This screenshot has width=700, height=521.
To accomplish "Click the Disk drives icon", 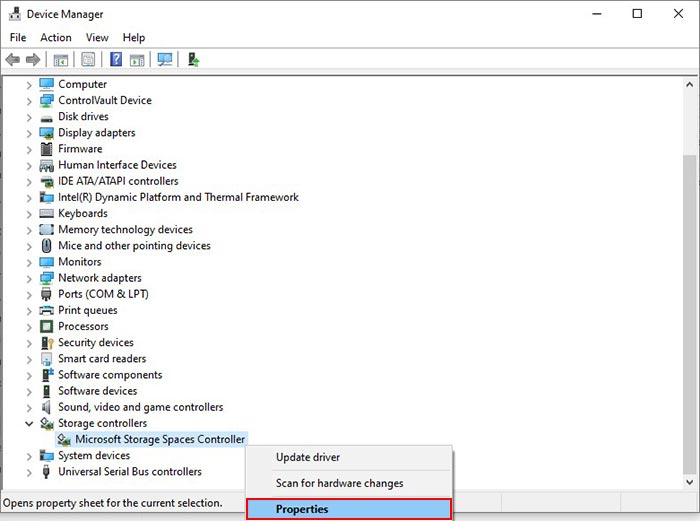I will (46, 118).
